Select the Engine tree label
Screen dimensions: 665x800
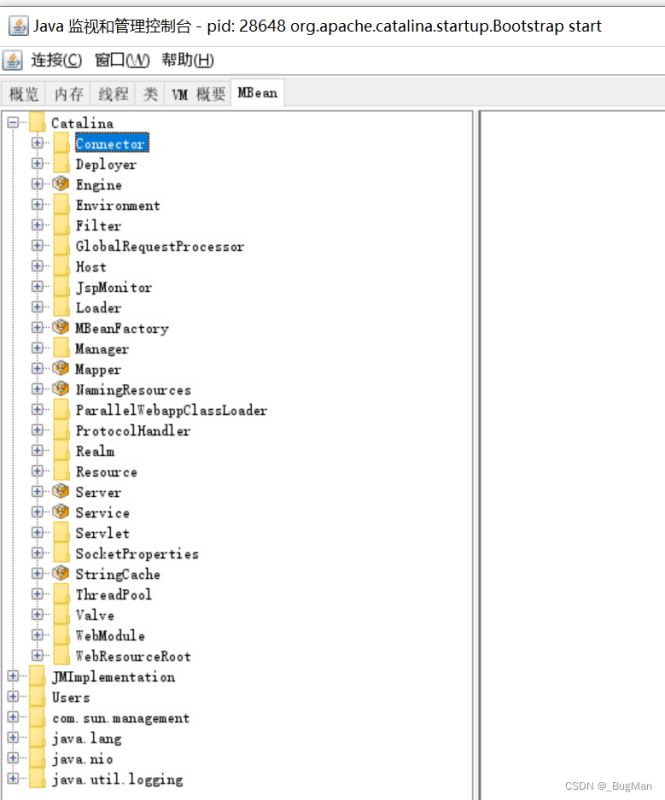click(98, 184)
